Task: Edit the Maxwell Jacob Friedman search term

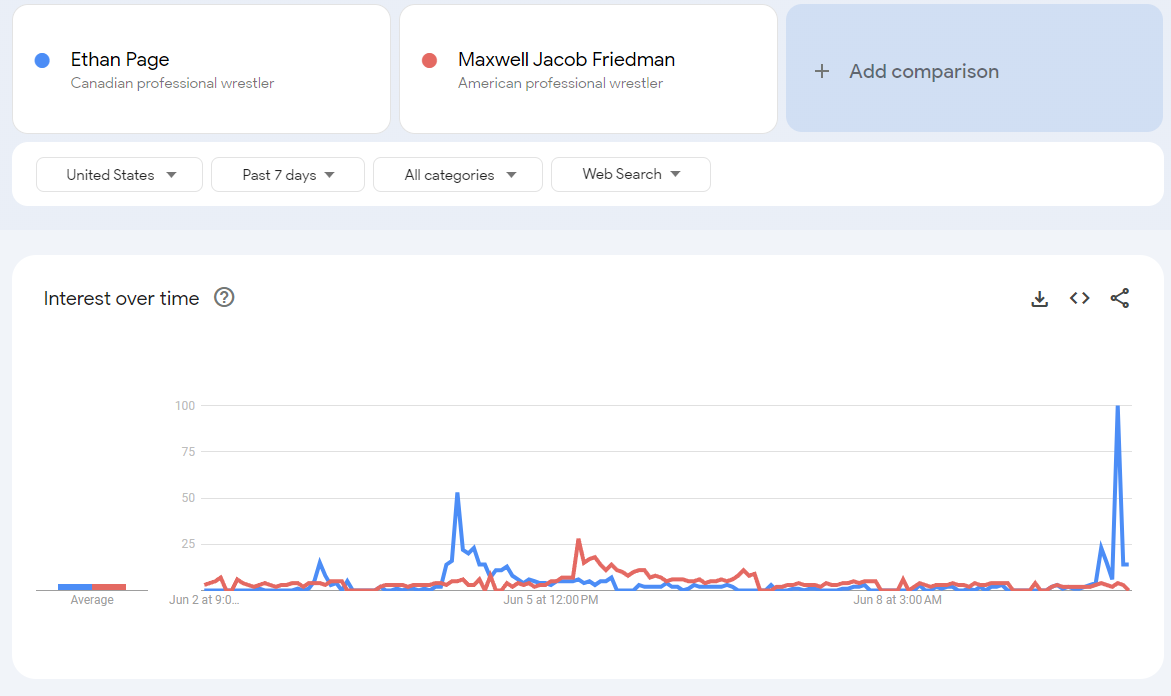Action: [566, 60]
